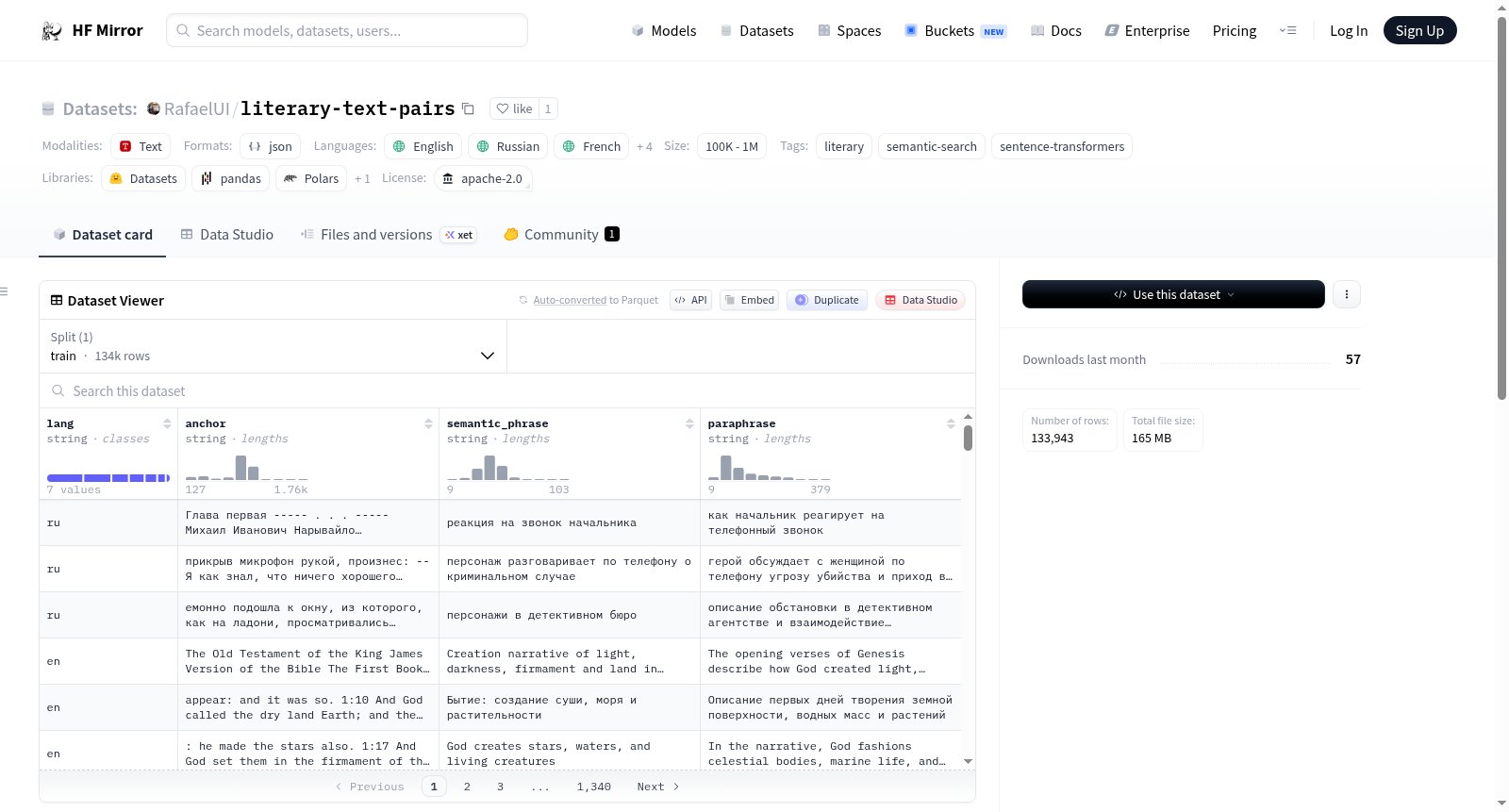This screenshot has height=812, width=1509.
Task: Click the table scroll down arrow
Action: pos(968,761)
